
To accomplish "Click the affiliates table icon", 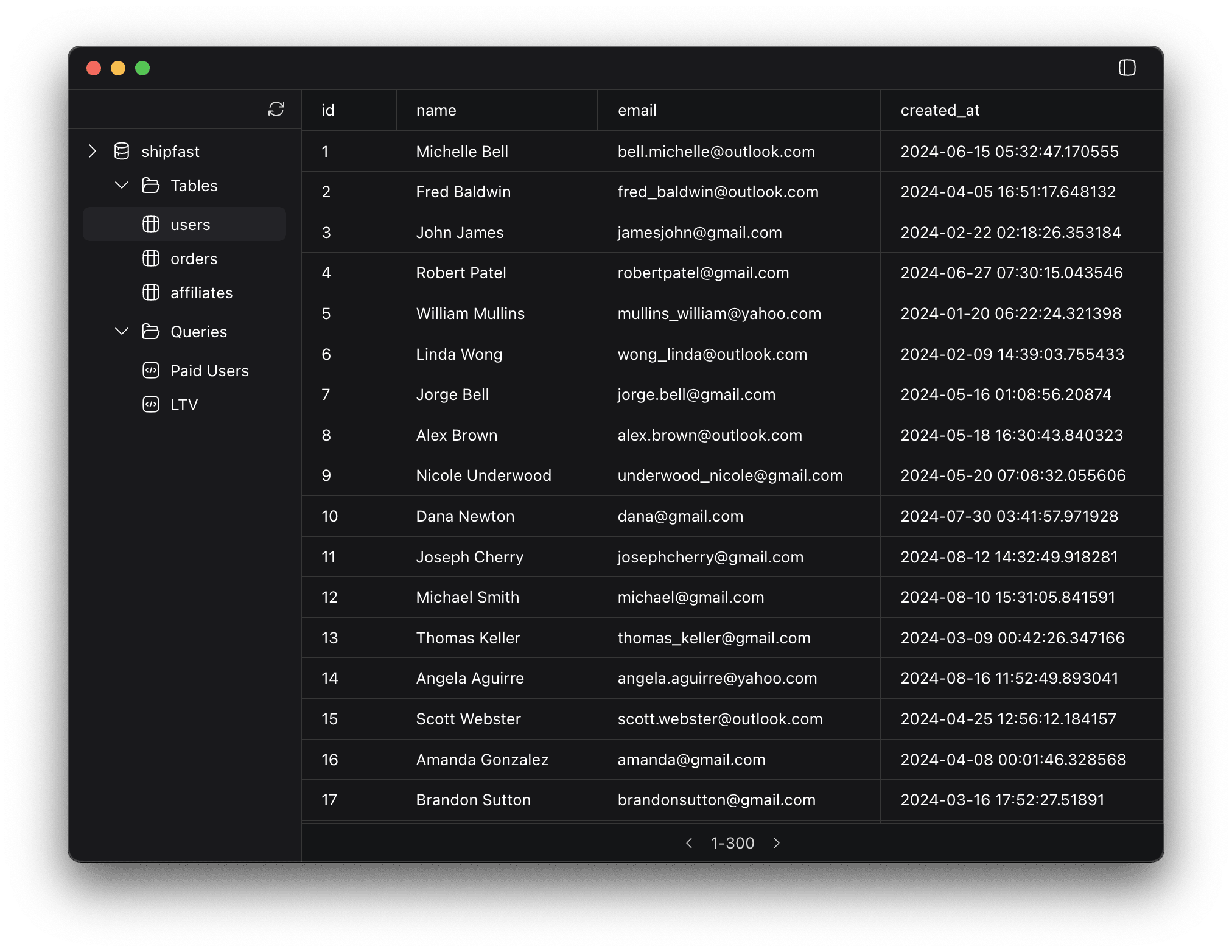I will (151, 292).
